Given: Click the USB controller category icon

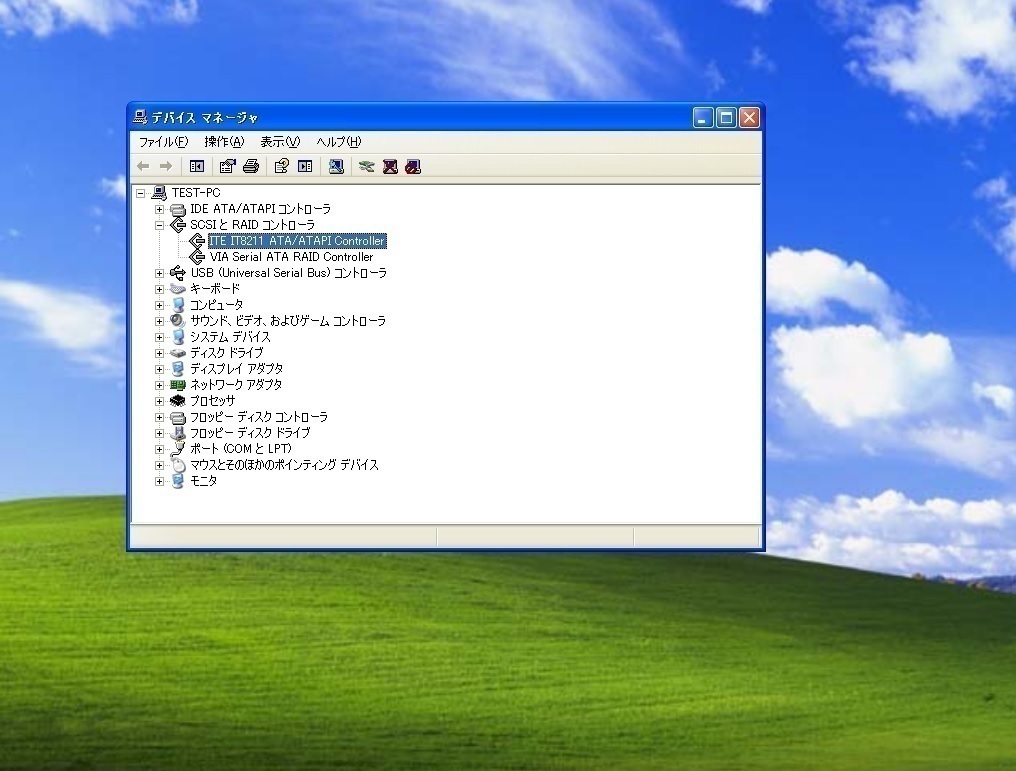Looking at the screenshot, I should coord(178,273).
